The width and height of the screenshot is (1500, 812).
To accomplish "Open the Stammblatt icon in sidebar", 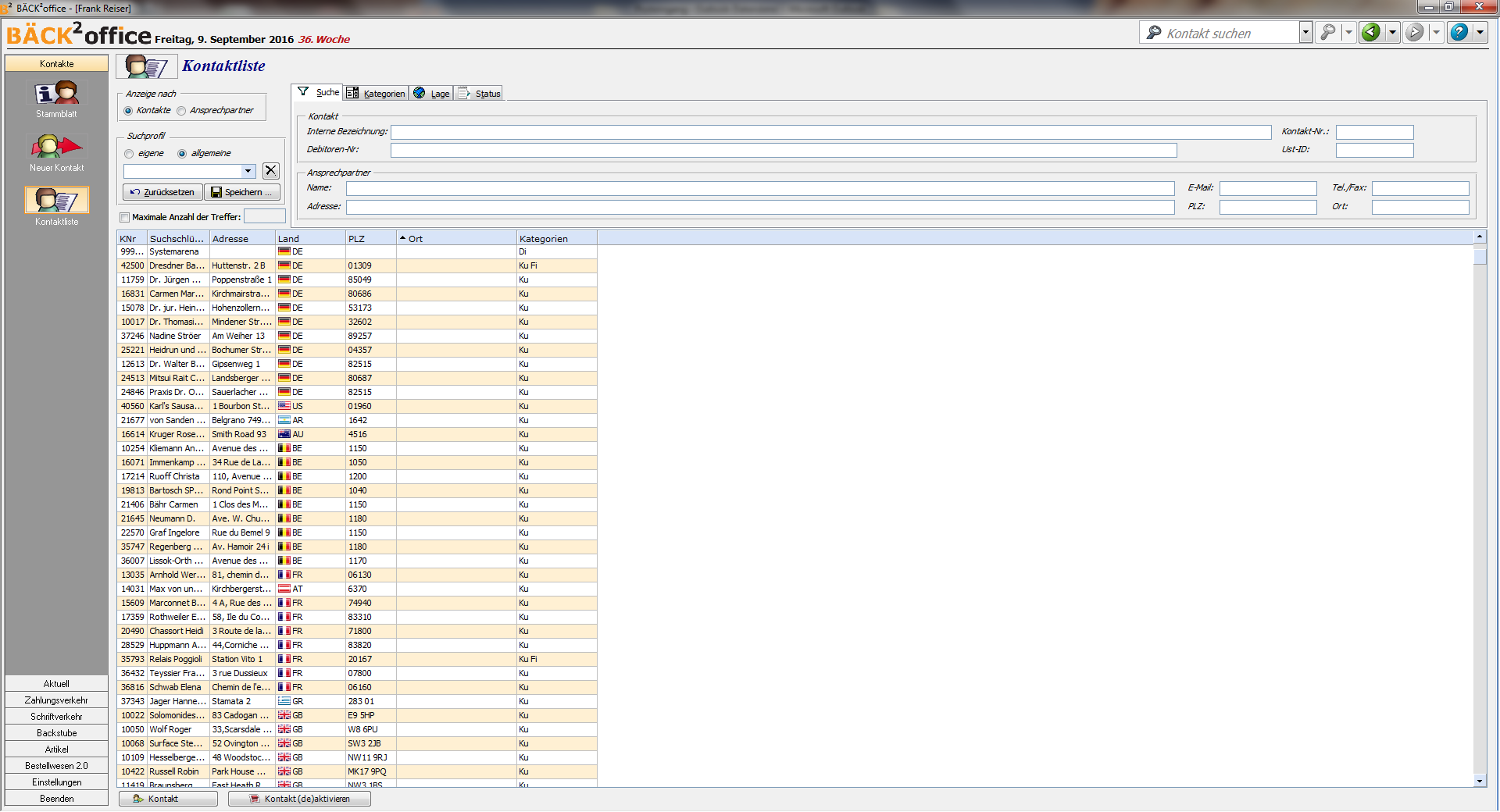I will (x=56, y=94).
